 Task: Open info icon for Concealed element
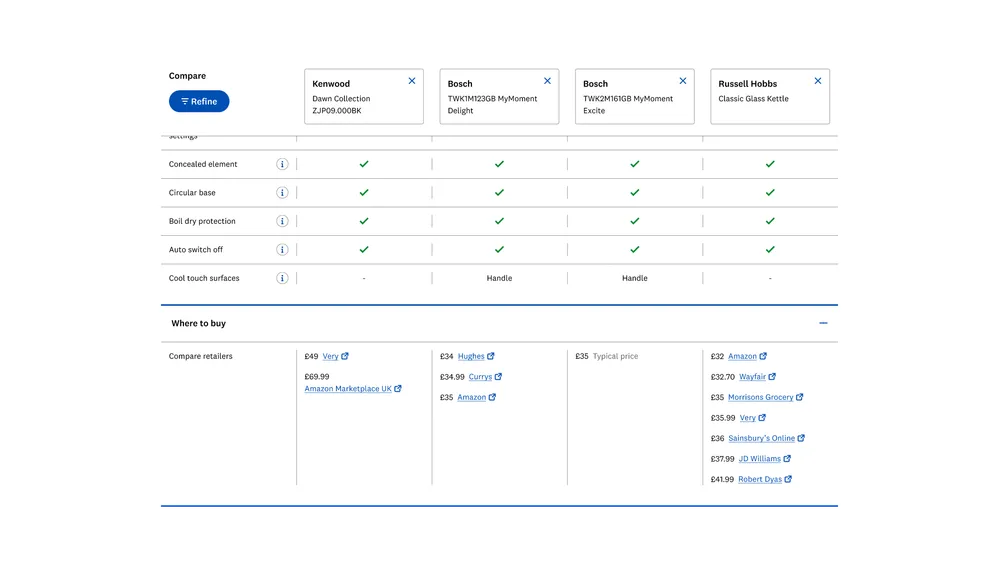click(x=282, y=164)
